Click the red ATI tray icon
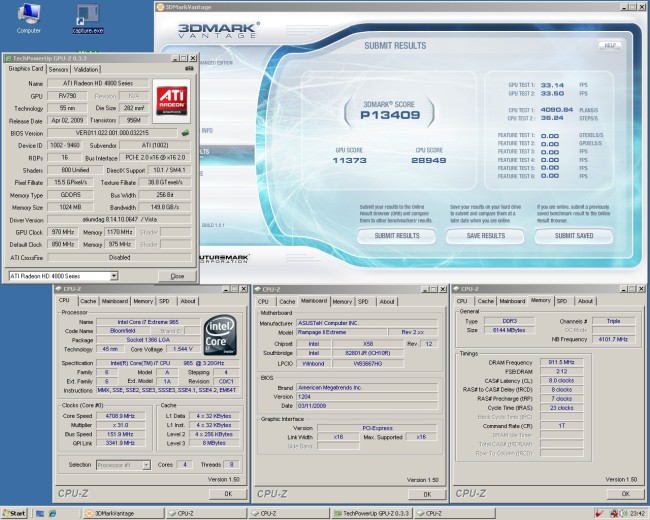This screenshot has height=520, width=650. (598, 514)
